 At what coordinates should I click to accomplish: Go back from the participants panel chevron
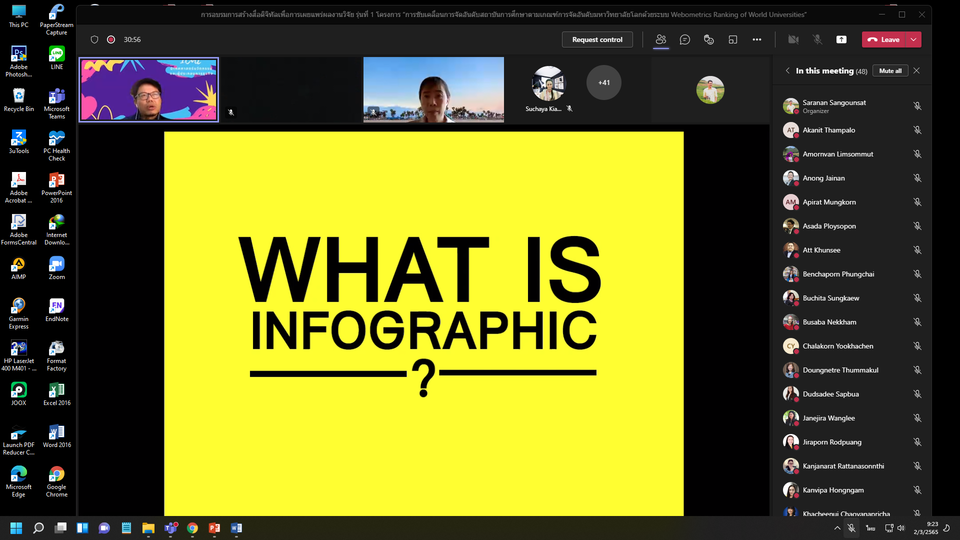point(787,70)
